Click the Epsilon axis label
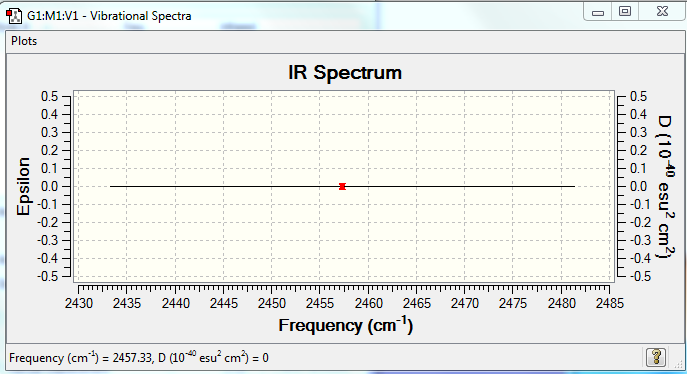Screen dimensions: 687x374 point(23,186)
